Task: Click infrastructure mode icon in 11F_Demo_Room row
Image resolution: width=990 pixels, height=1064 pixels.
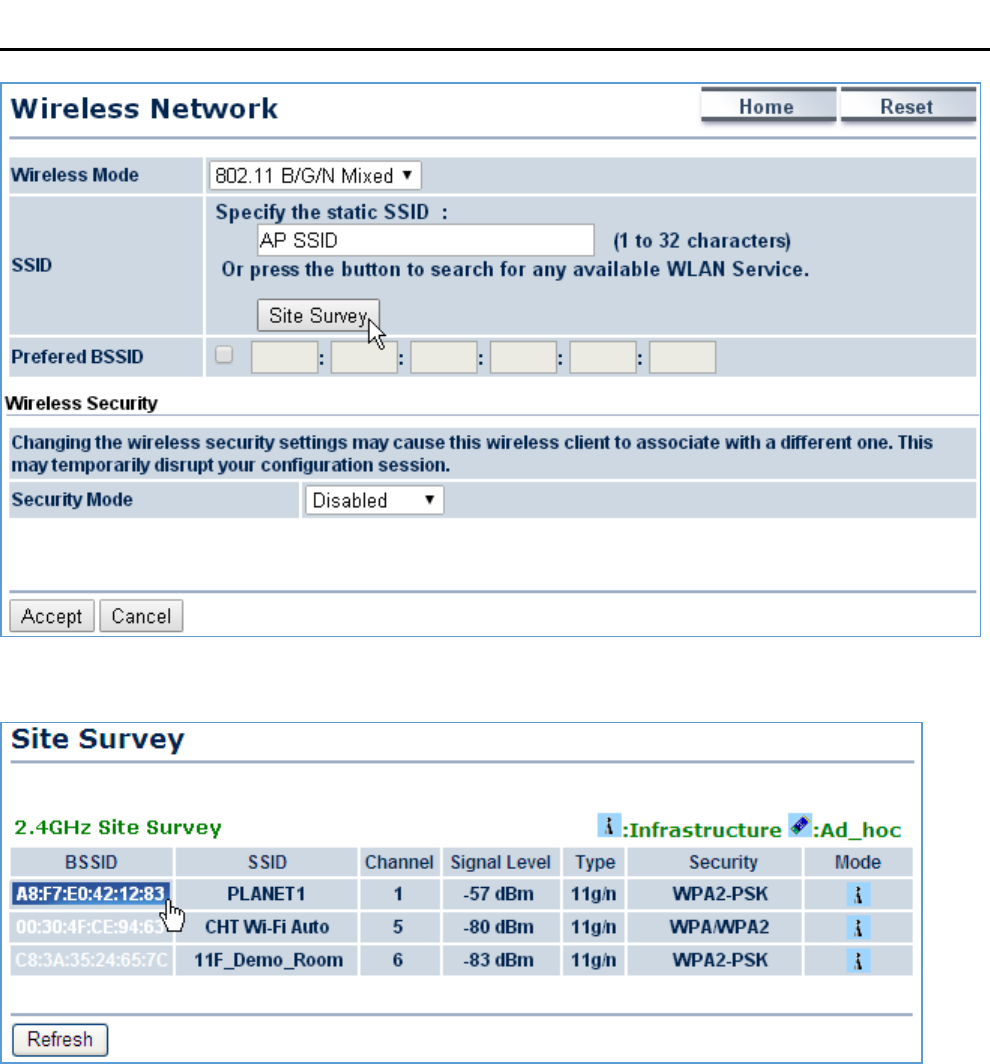Action: tap(858, 961)
